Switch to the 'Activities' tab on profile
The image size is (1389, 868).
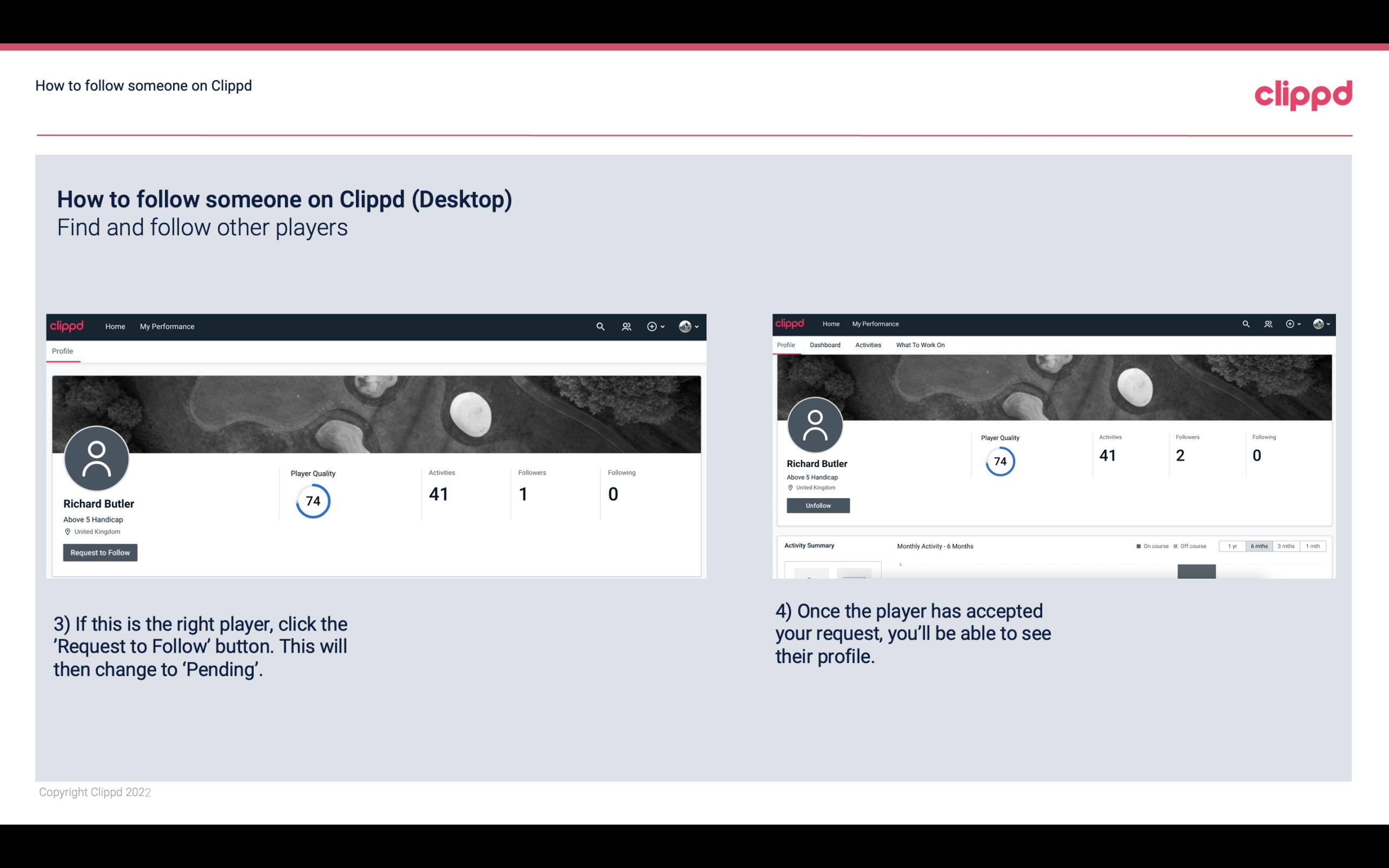(x=866, y=345)
